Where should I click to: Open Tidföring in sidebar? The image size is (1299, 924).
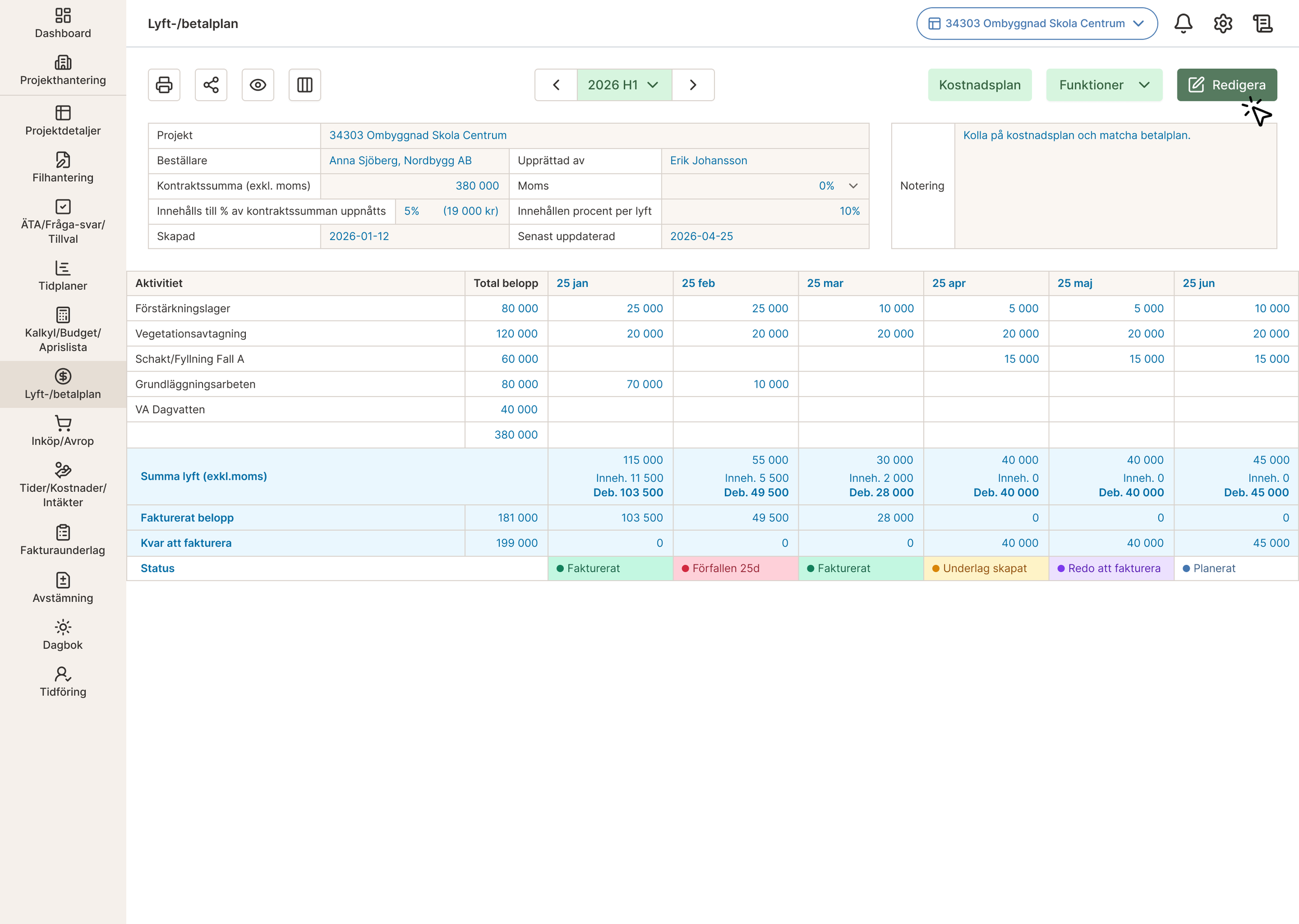pyautogui.click(x=63, y=682)
